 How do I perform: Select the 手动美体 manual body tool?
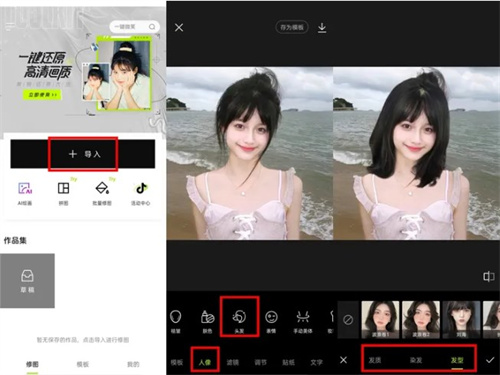point(303,321)
